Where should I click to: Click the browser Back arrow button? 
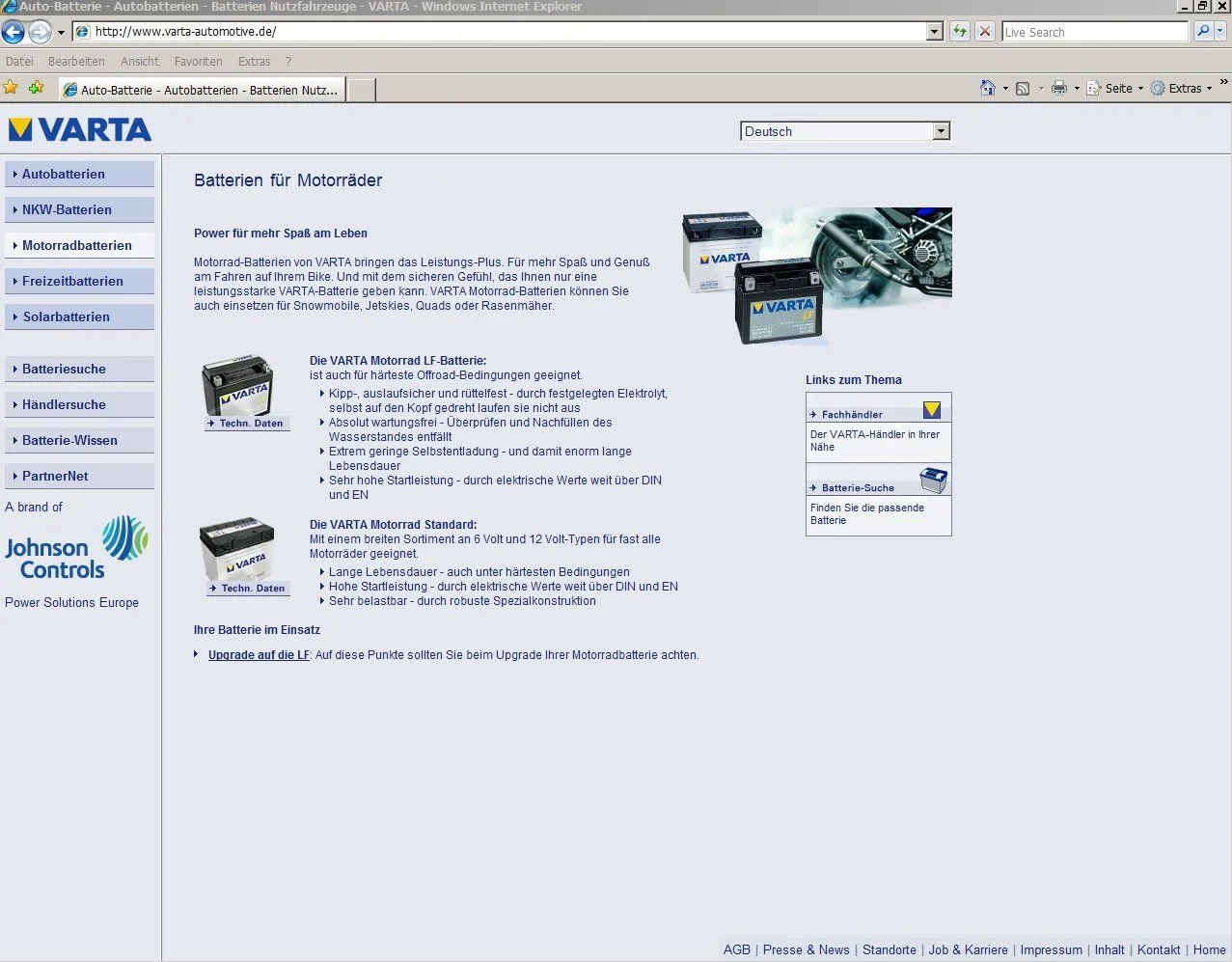[14, 32]
